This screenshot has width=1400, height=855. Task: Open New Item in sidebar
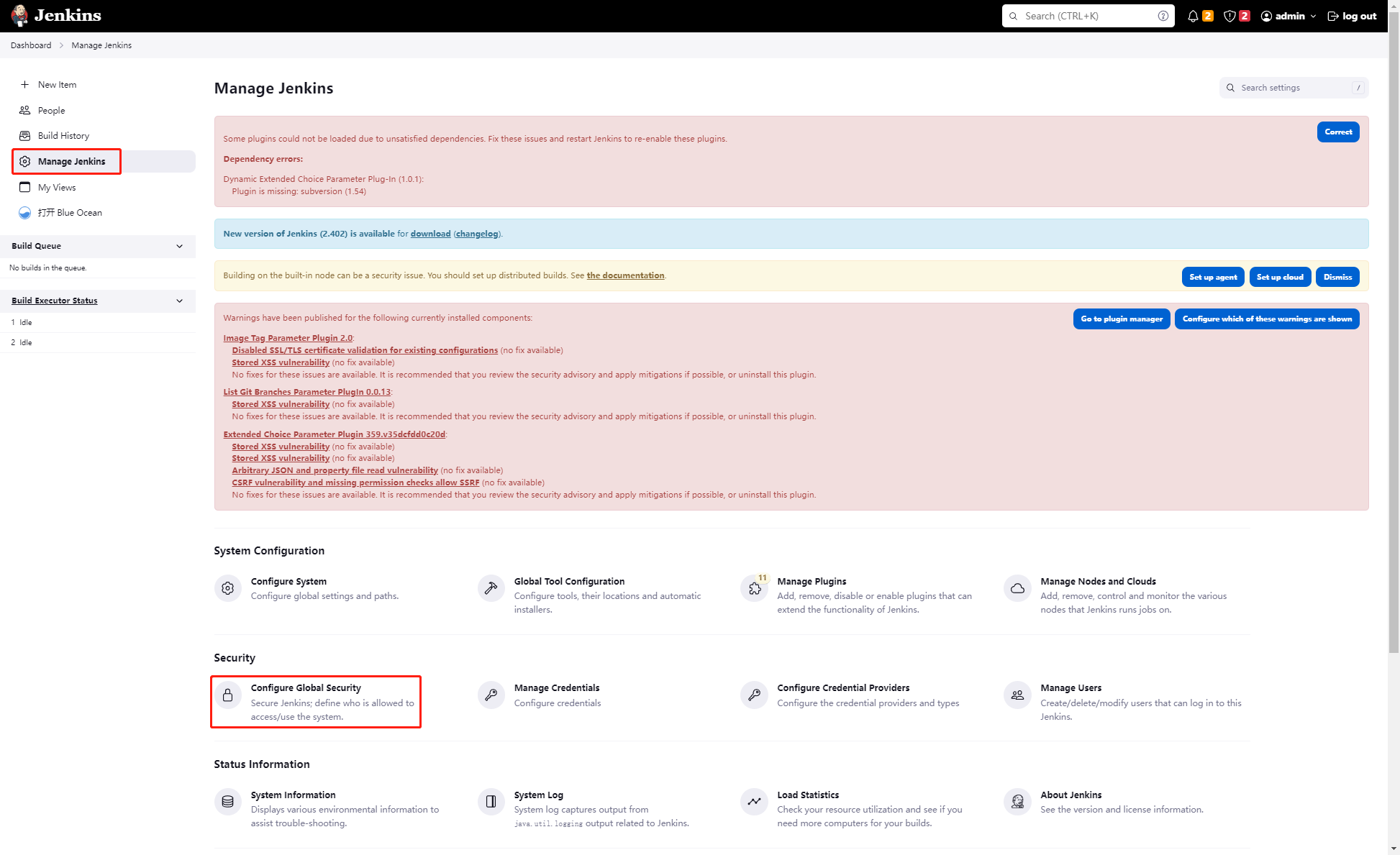[57, 84]
